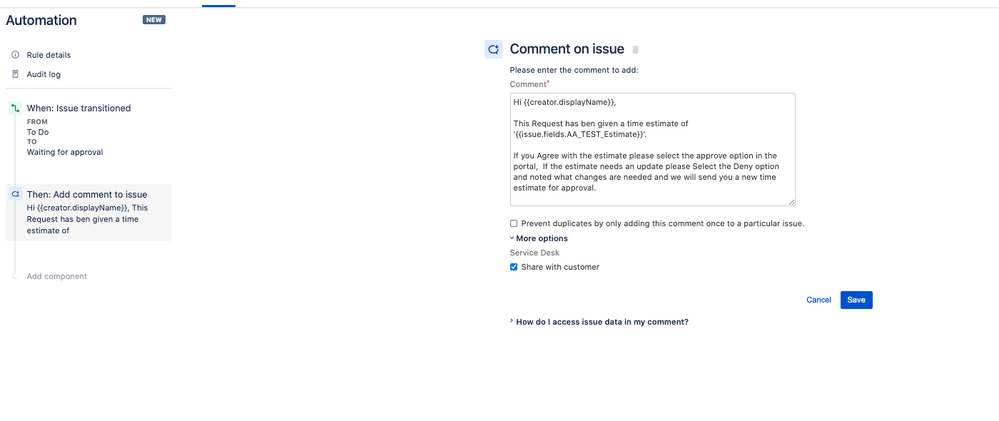Click the empty Add component circle
This screenshot has height=421, width=999.
click(x=15, y=276)
